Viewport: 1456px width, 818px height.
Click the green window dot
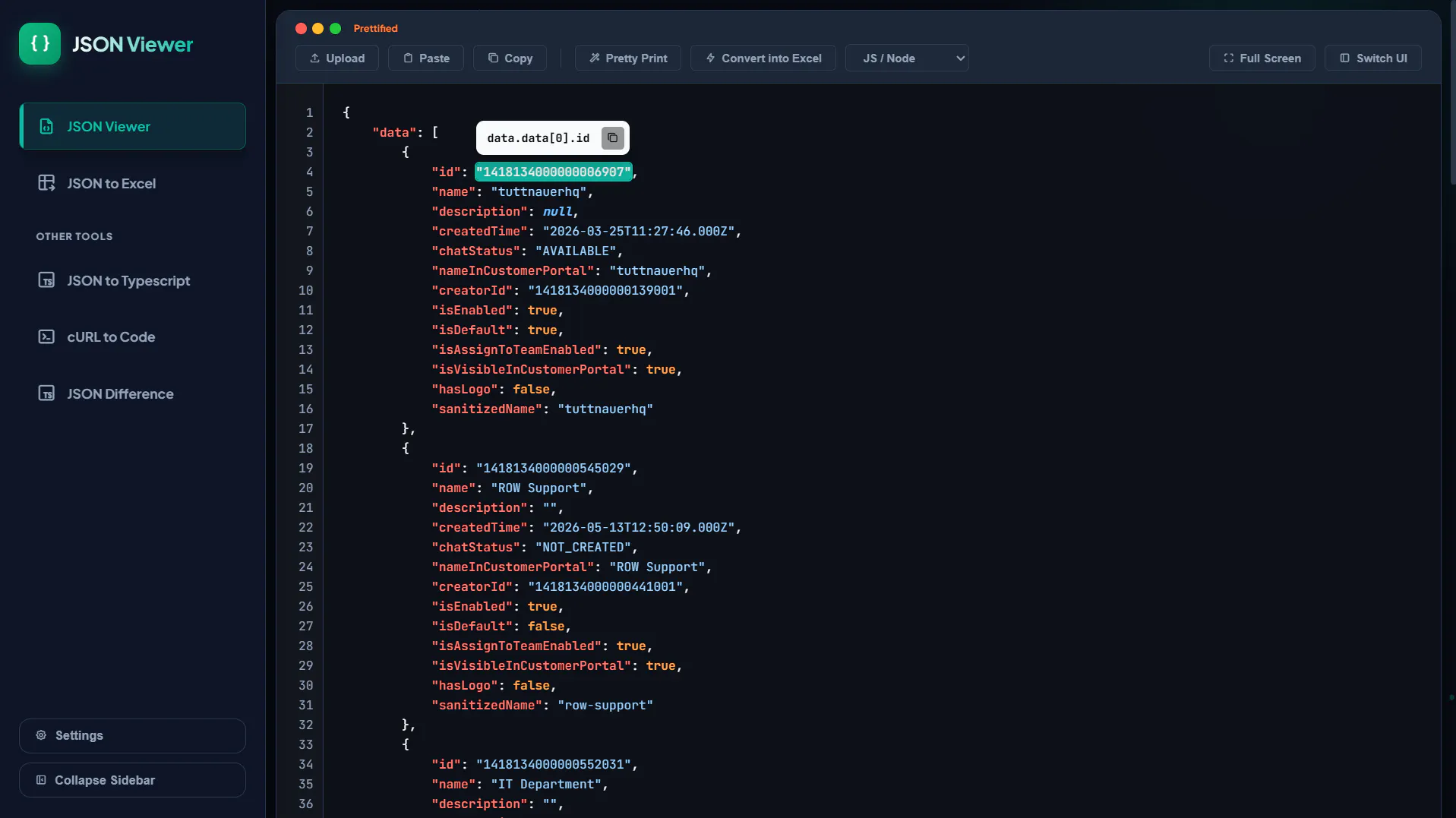(335, 28)
